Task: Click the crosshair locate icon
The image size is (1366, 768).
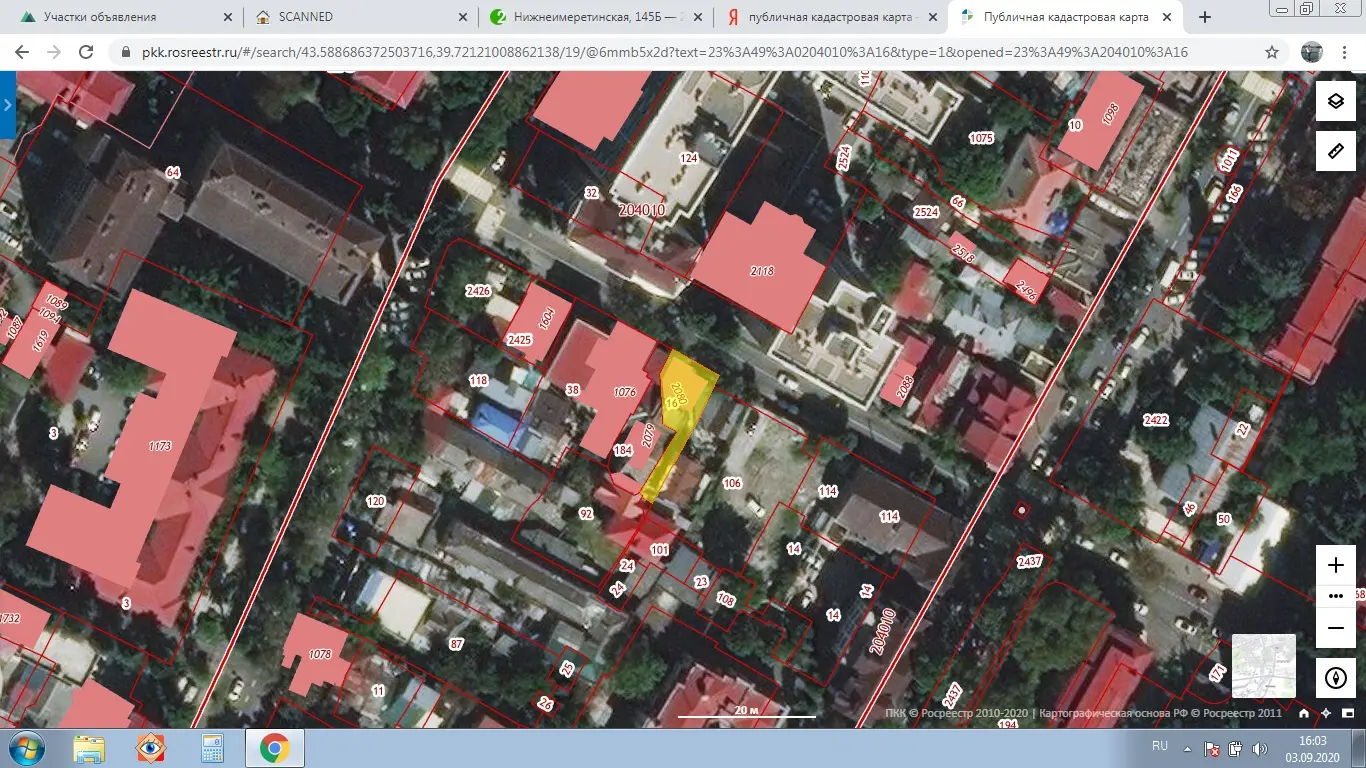Action: pos(1326,714)
